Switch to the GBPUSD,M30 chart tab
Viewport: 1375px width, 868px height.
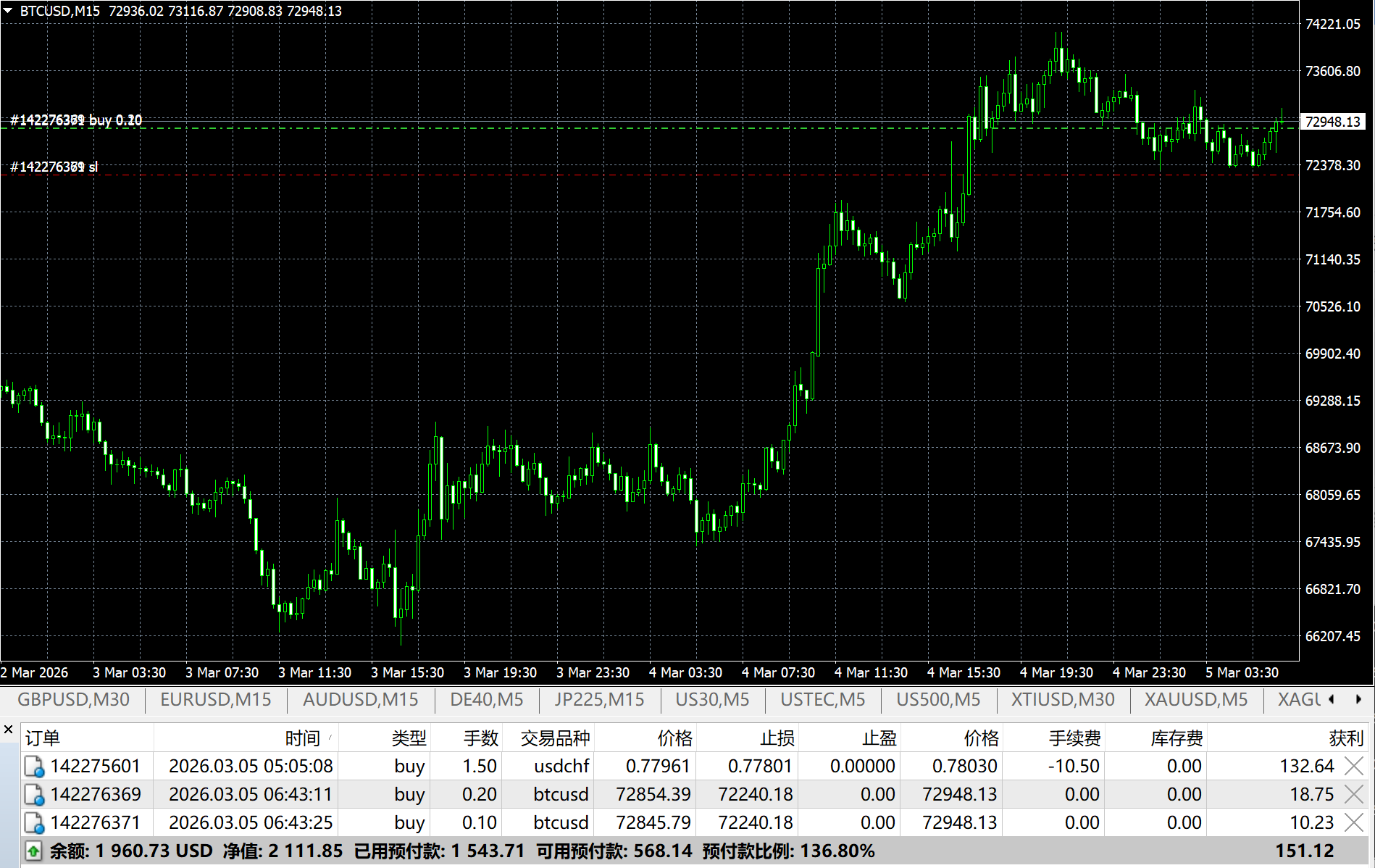(x=73, y=699)
